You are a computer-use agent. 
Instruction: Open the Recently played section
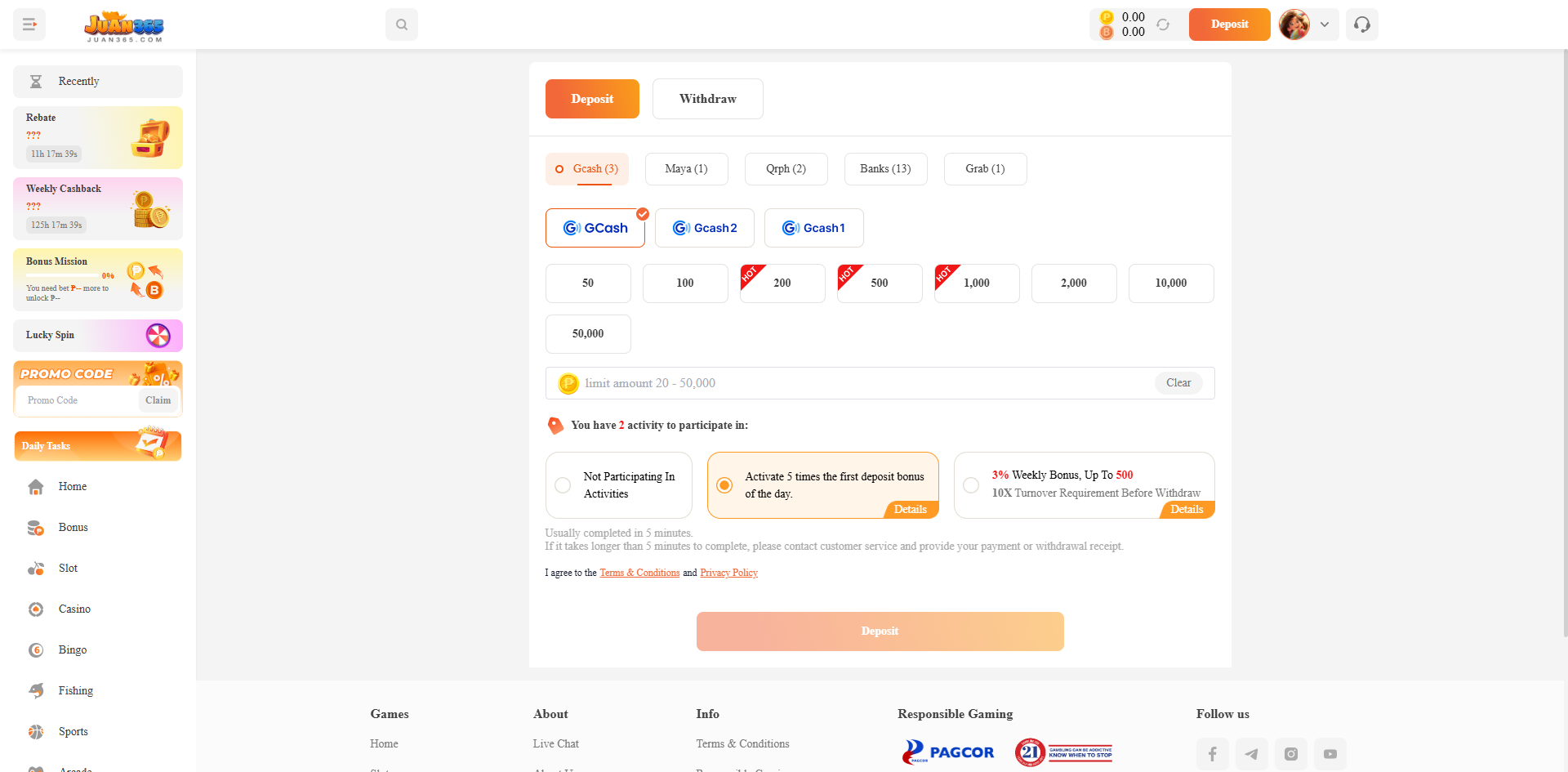[98, 82]
